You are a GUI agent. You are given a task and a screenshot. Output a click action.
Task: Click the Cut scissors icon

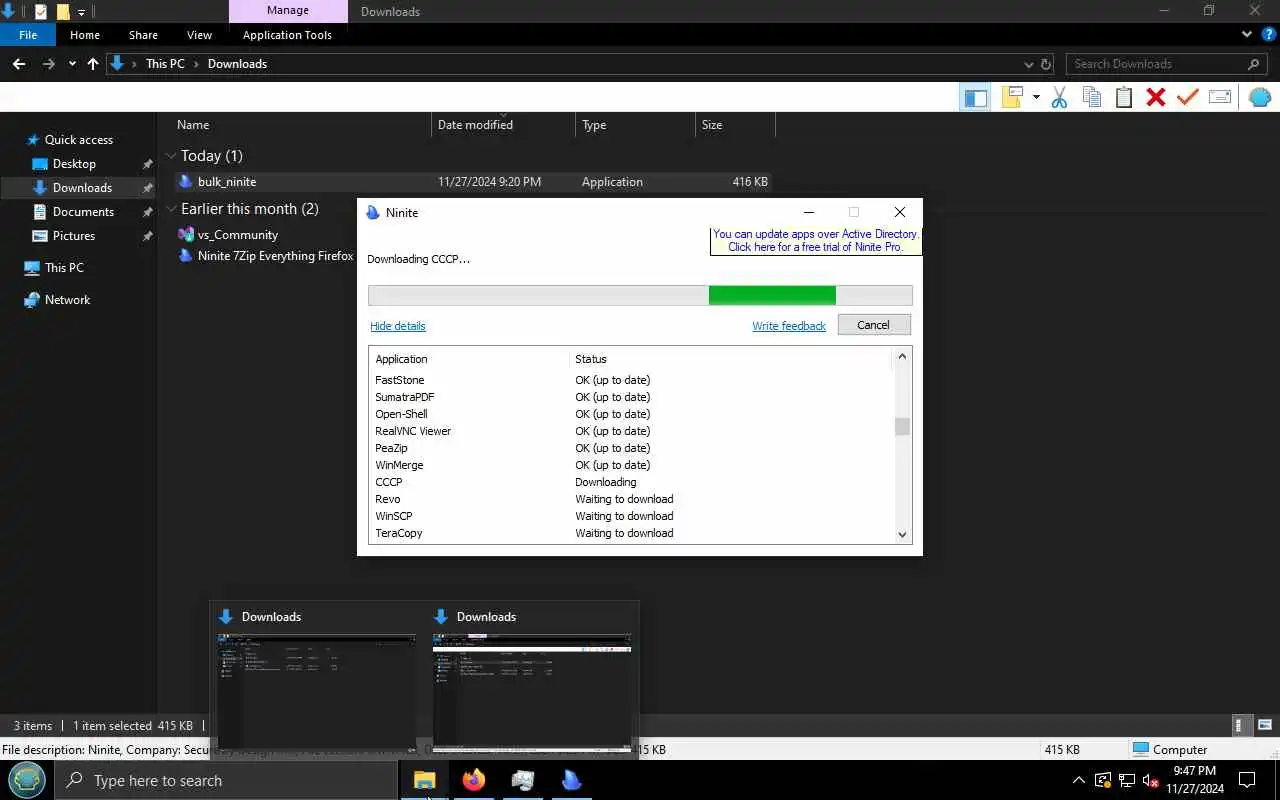[x=1060, y=97]
